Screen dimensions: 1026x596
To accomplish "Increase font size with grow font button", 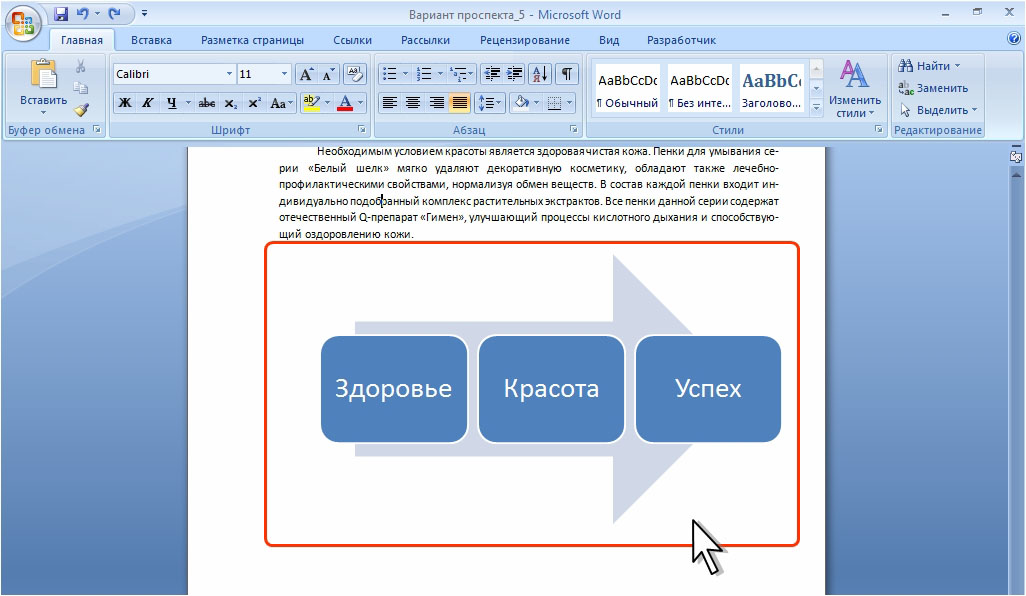I will point(306,74).
